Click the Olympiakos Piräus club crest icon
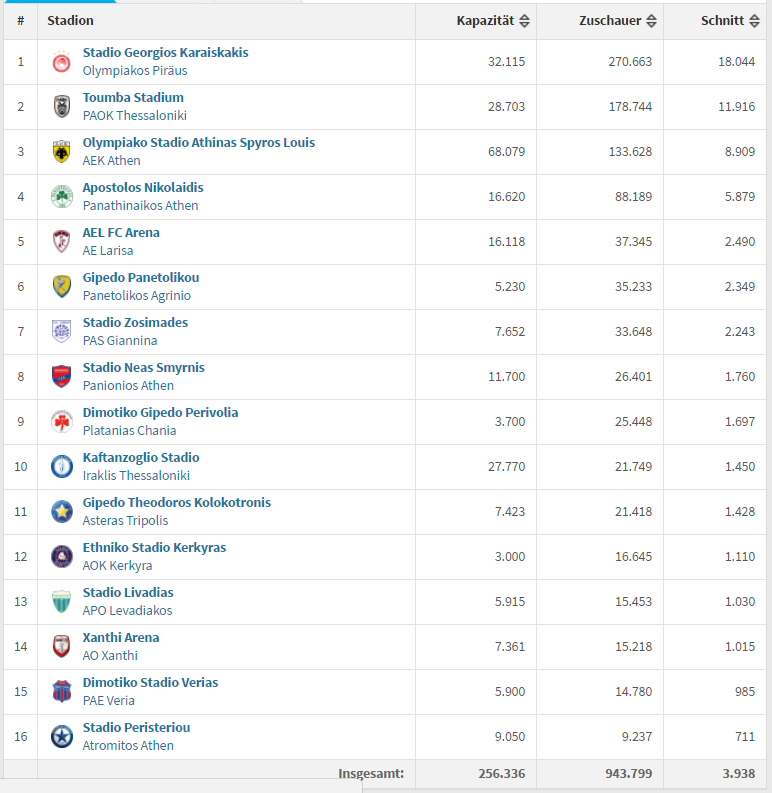The image size is (772, 793). click(x=62, y=62)
